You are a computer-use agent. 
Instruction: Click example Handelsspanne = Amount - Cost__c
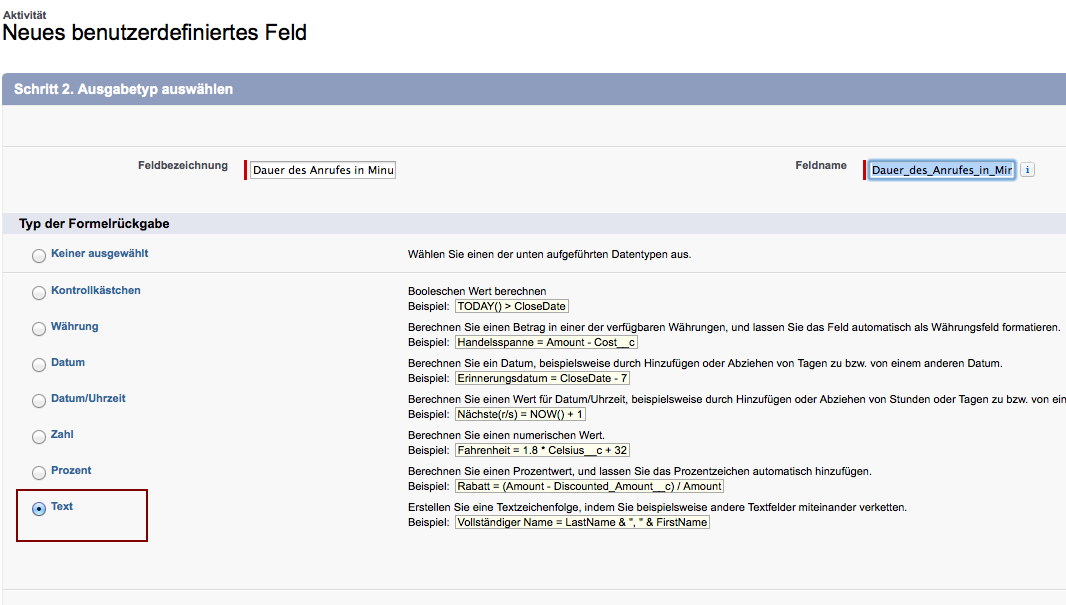[546, 343]
